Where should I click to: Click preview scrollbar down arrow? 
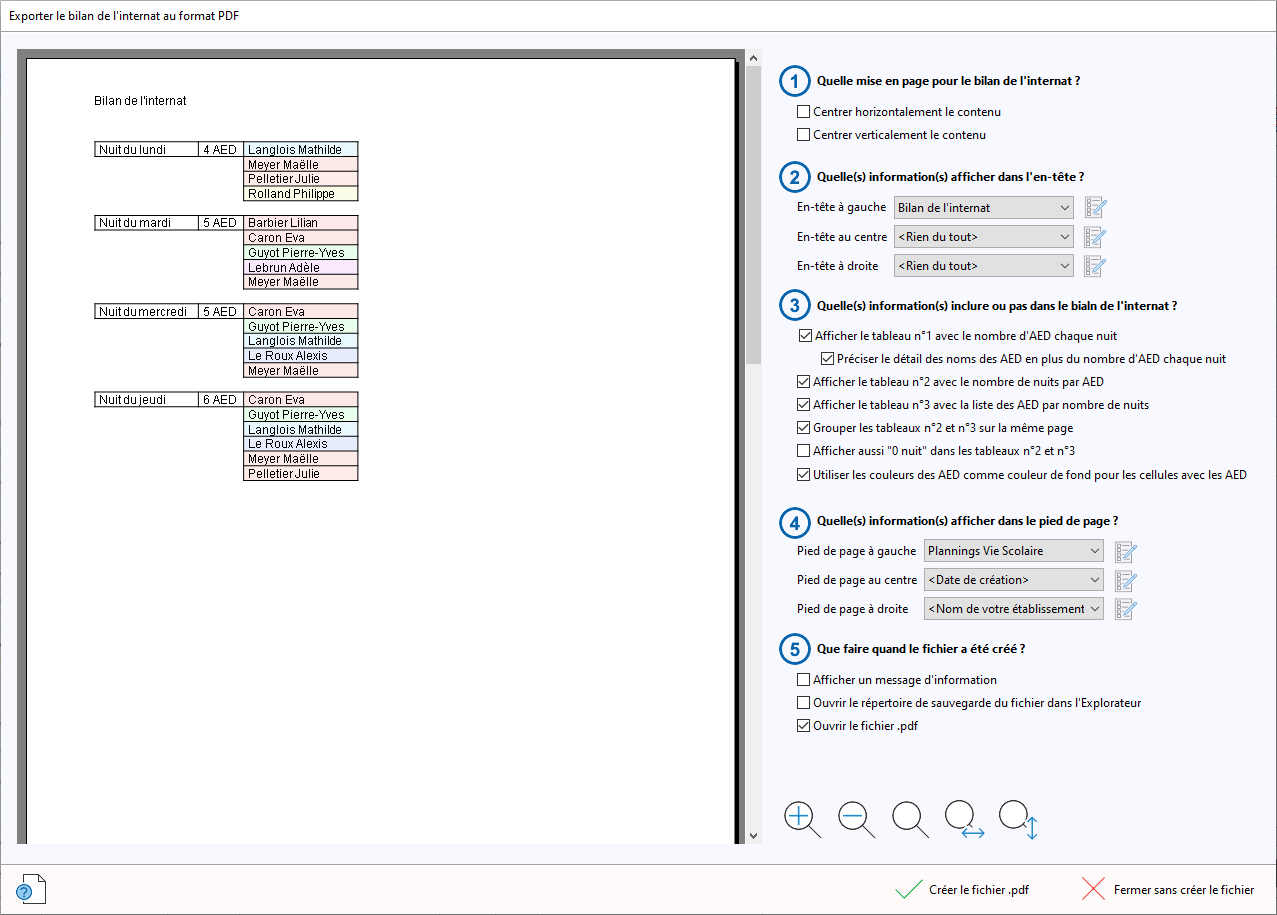753,835
